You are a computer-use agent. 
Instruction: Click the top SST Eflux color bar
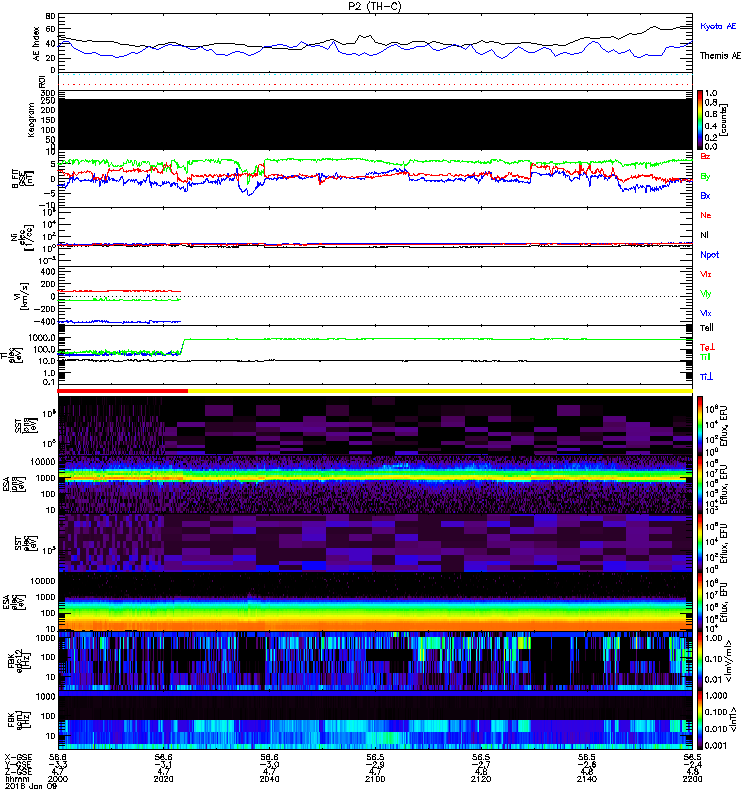[701, 426]
